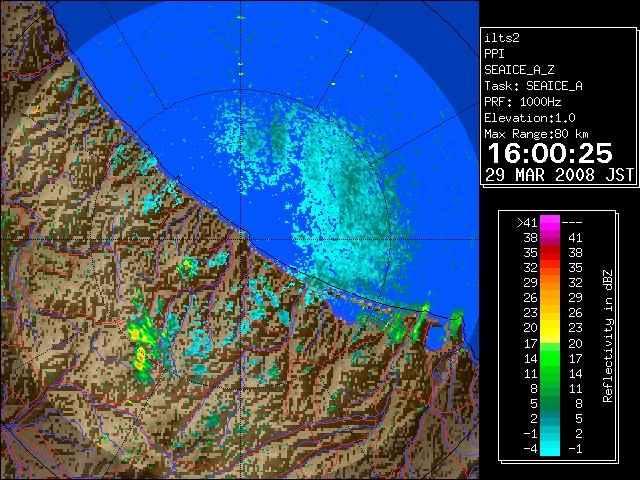Click the yellow-orange echo cluster inland
Screen dimensions: 640x480
141,347
